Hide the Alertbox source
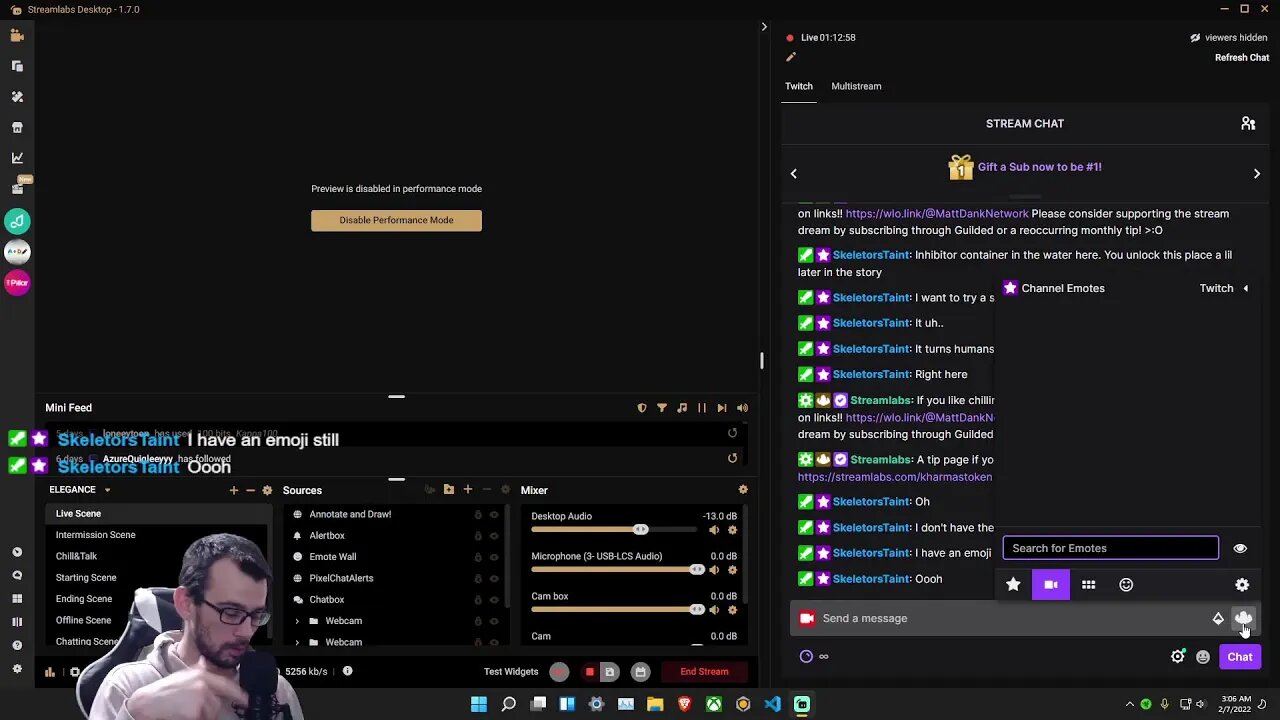This screenshot has width=1280, height=720. click(x=494, y=536)
